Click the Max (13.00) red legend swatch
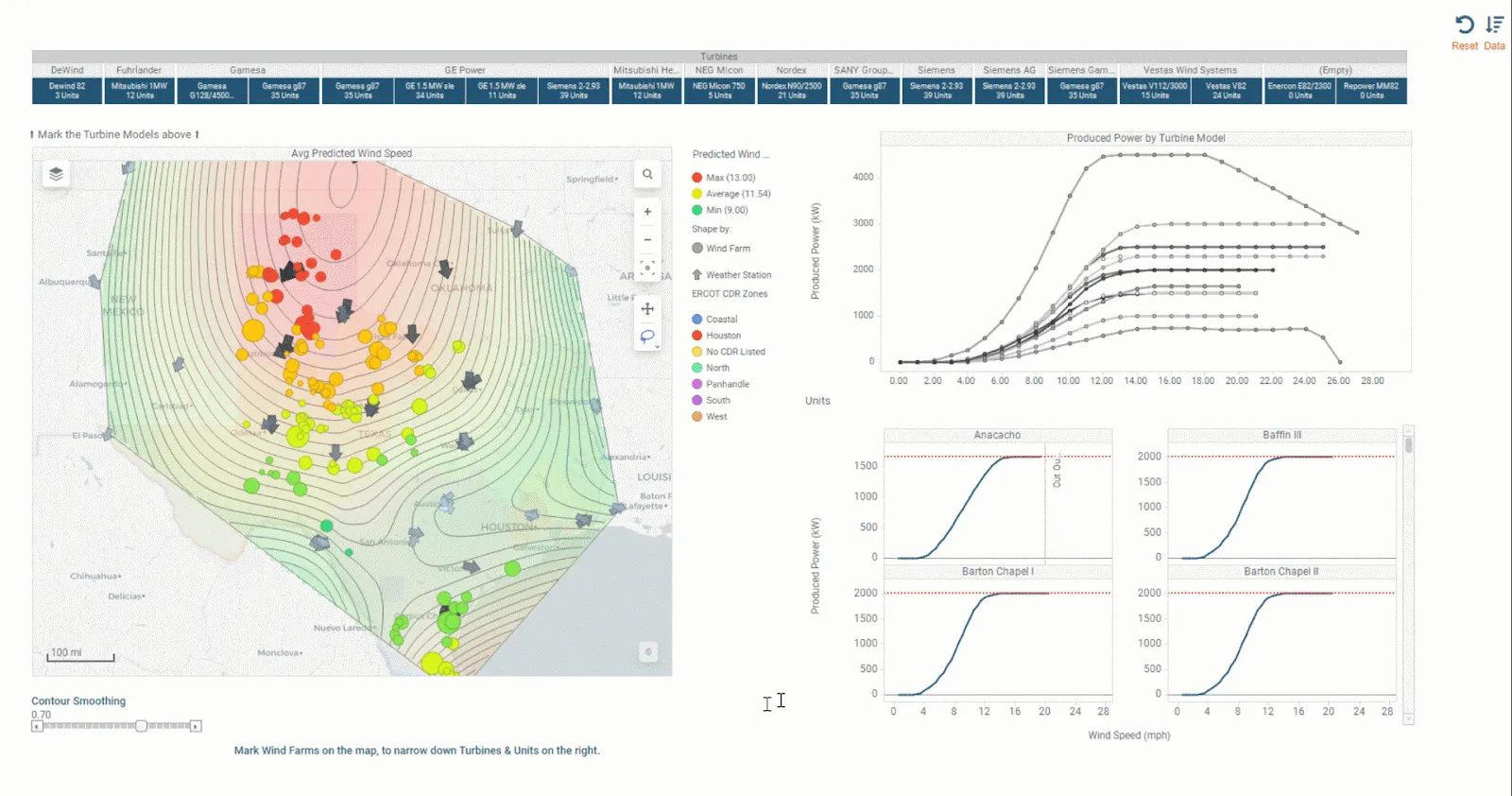1512x796 pixels. pyautogui.click(x=696, y=178)
